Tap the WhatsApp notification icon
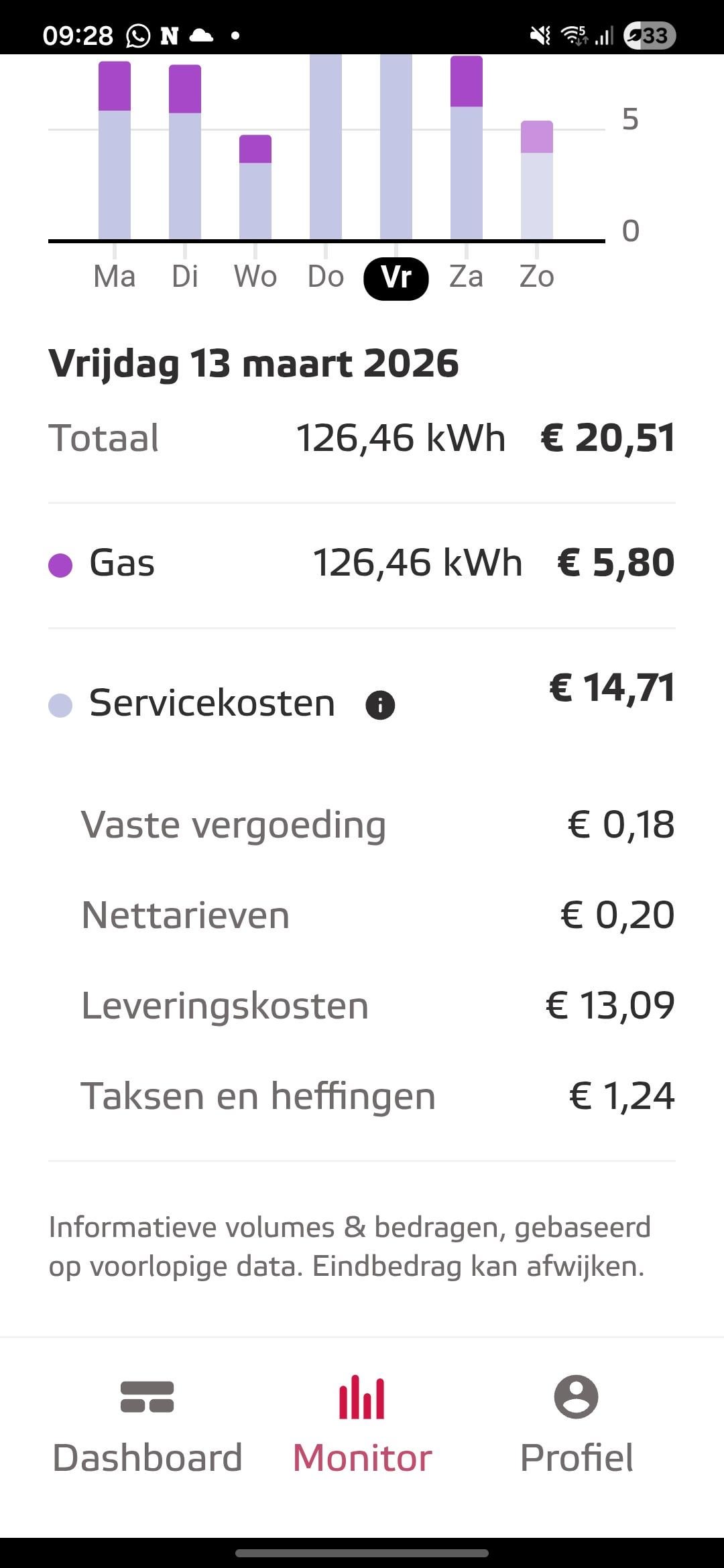 [138, 36]
